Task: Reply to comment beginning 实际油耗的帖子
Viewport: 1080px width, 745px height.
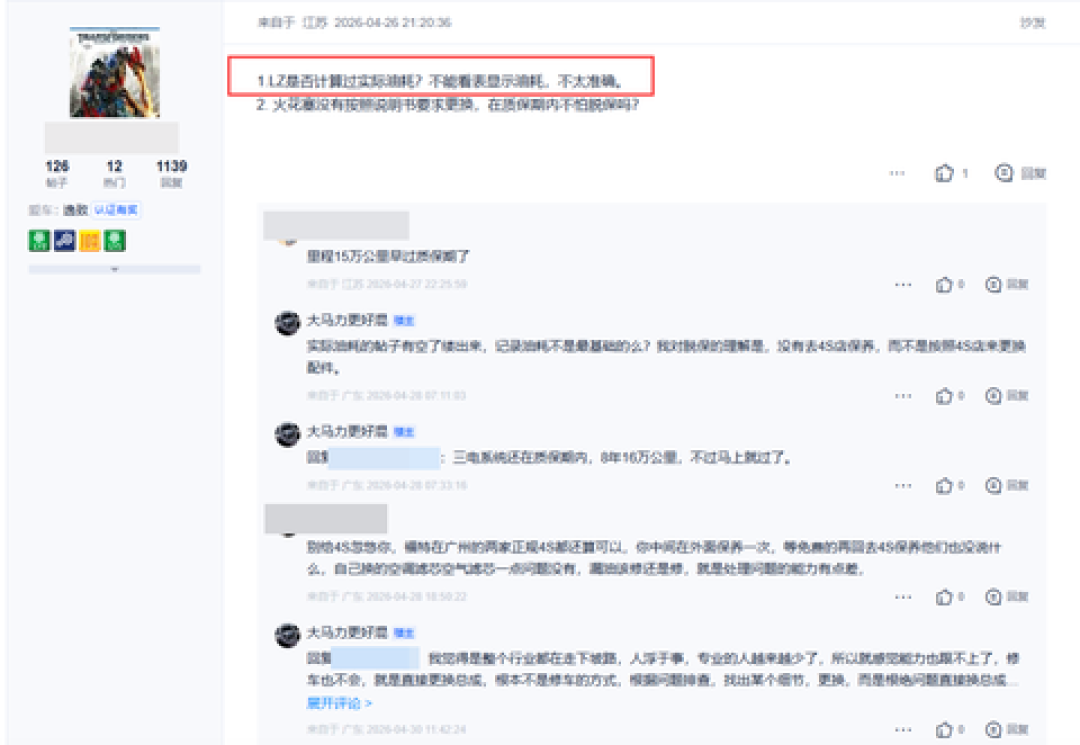Action: click(1006, 396)
